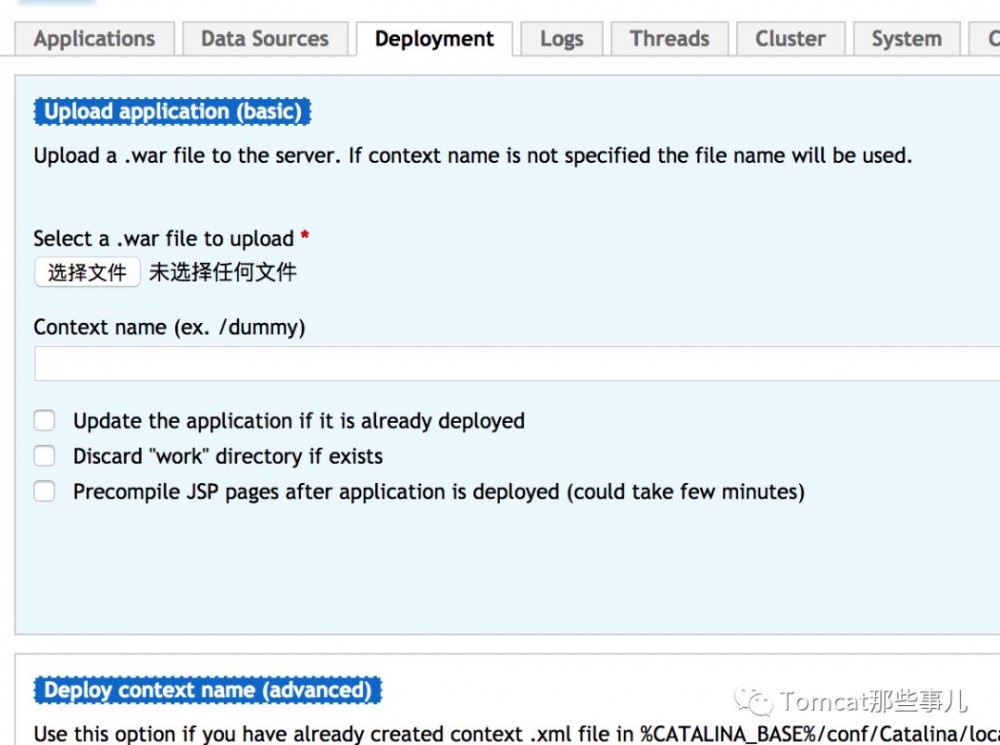Tick Discard "work" directory checkbox
This screenshot has height=745, width=1000.
(45, 456)
